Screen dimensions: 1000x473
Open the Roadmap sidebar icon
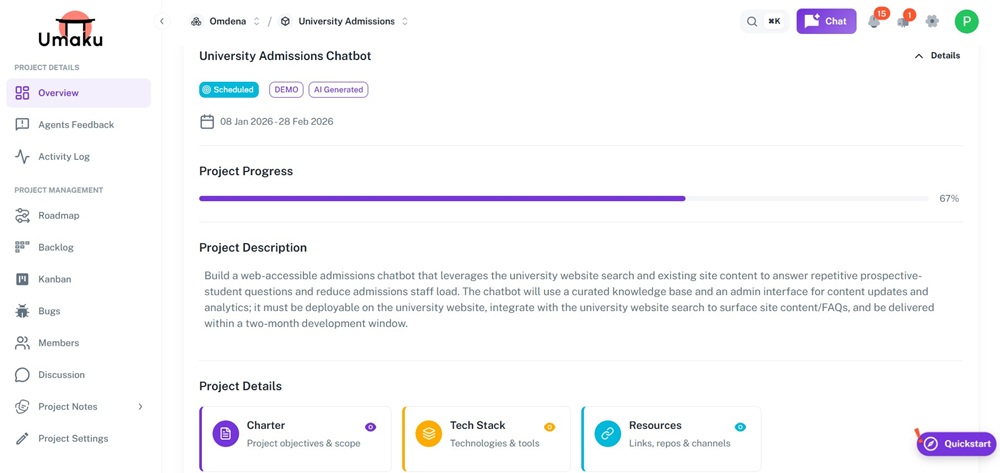click(x=22, y=216)
